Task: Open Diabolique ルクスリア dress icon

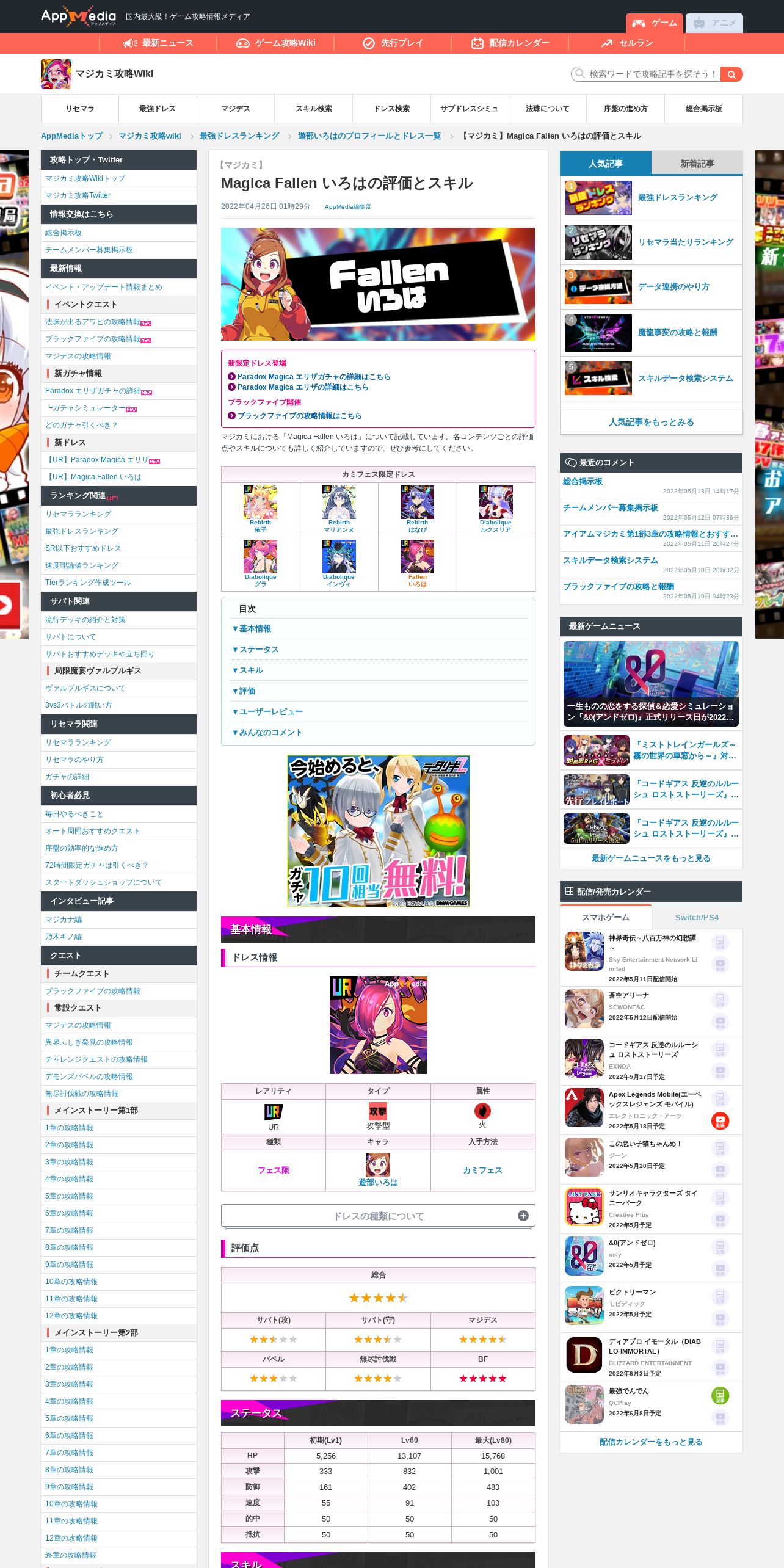Action: 496,503
